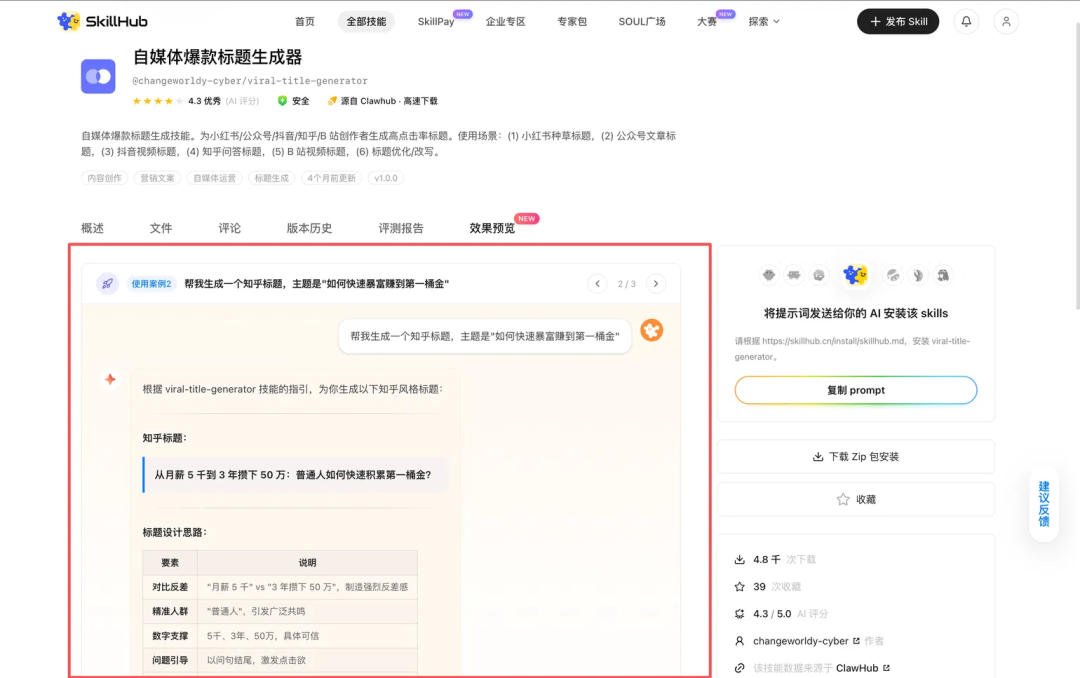The image size is (1080, 678).
Task: Switch to the 概述 tab
Action: (x=92, y=228)
